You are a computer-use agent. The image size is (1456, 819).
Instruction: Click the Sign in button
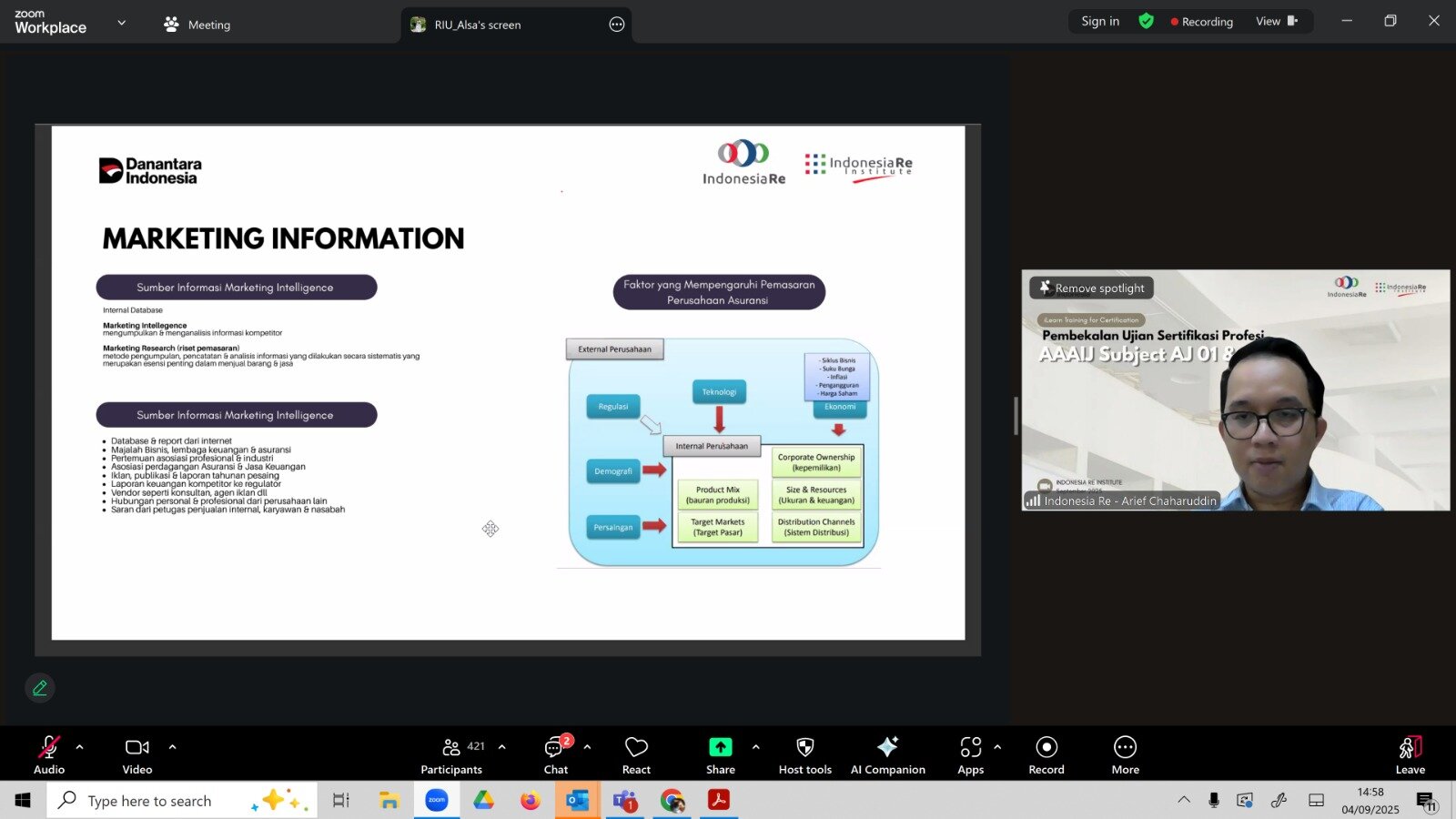1100,22
